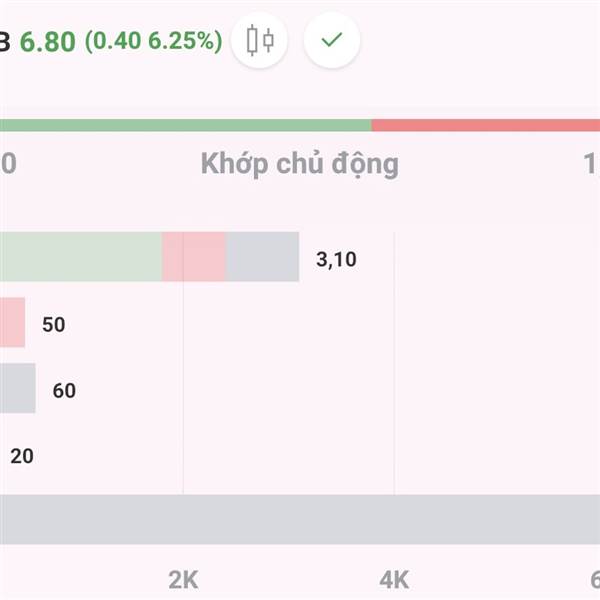Viewport: 600px width, 600px height.
Task: Select the 60 volume value
Action: (64, 391)
